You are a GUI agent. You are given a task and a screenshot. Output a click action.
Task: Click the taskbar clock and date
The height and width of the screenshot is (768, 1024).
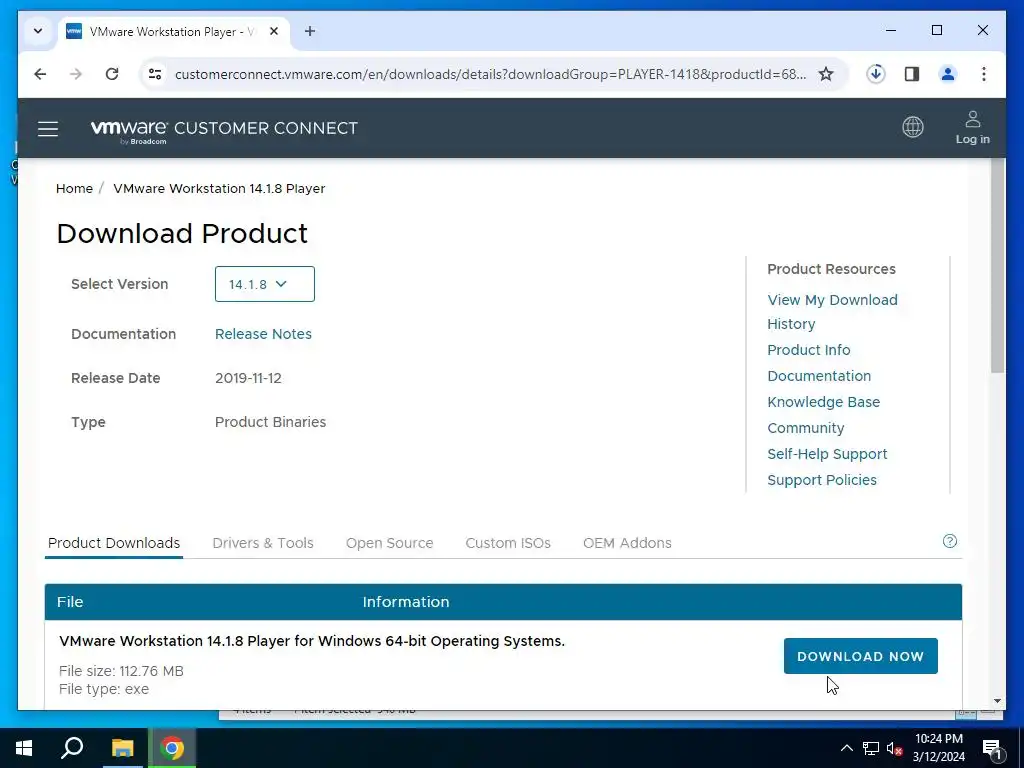coord(938,748)
